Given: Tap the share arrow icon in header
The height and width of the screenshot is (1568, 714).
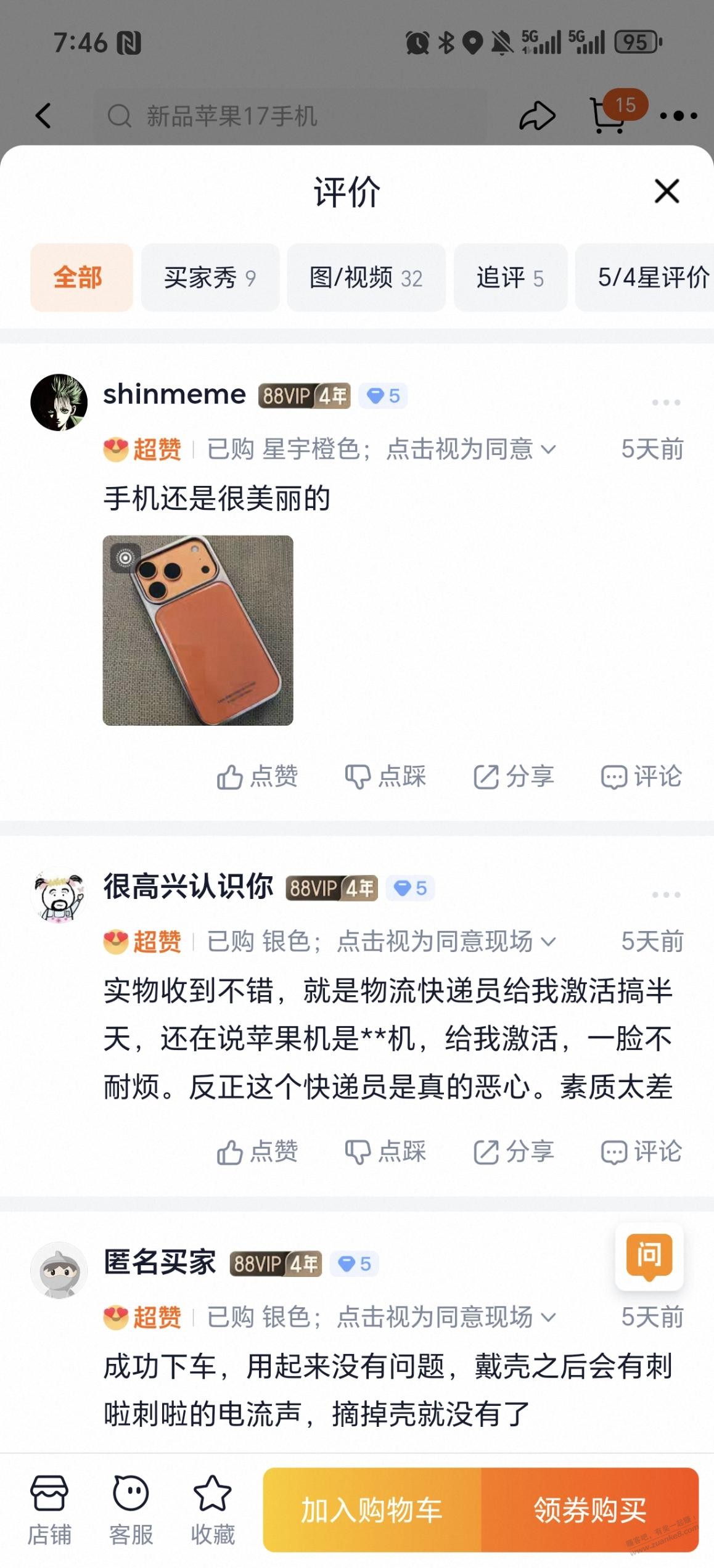Looking at the screenshot, I should [537, 116].
